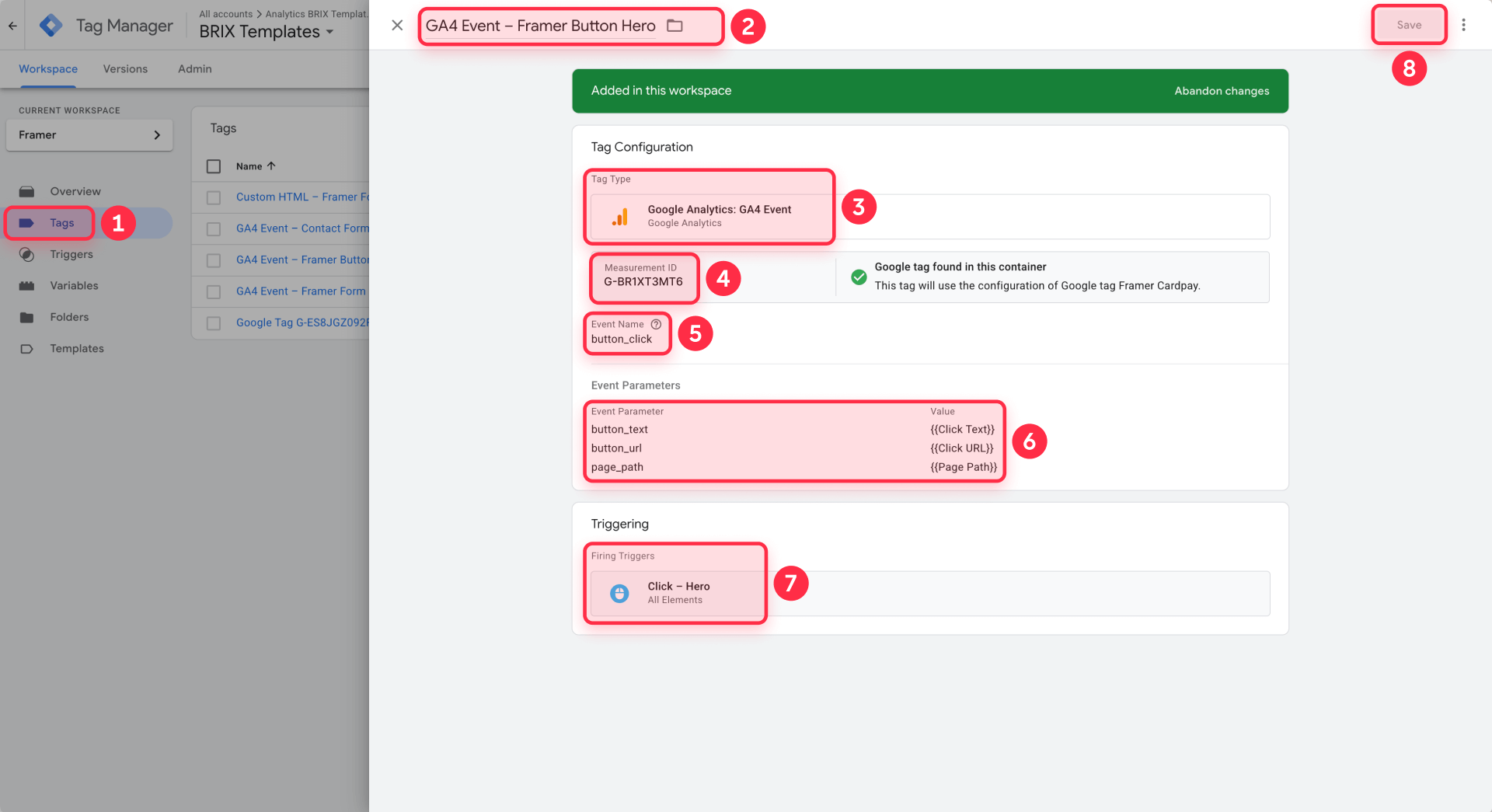
Task: Click the Event Name help question icon
Action: point(656,324)
